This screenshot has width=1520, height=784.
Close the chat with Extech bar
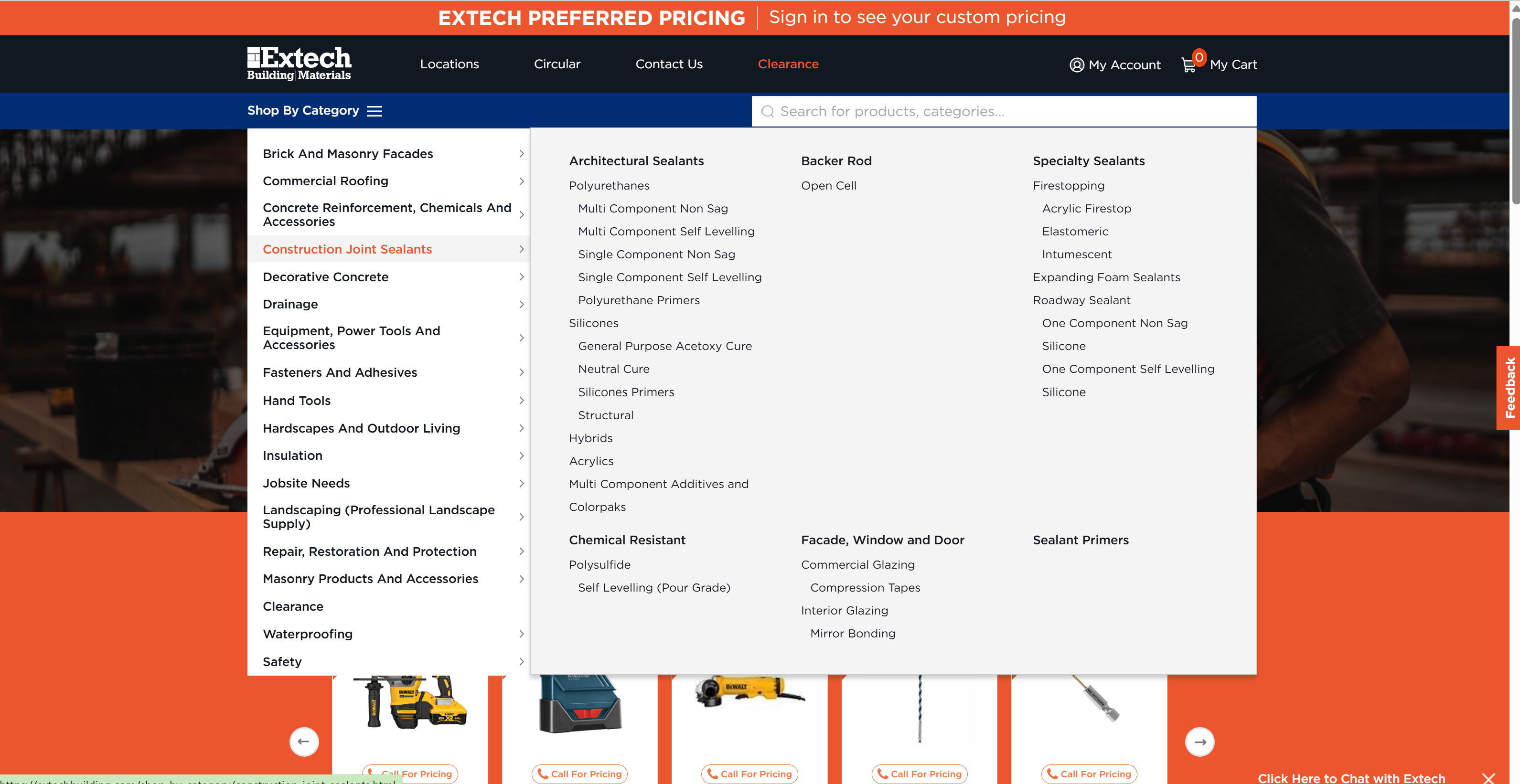1488,778
